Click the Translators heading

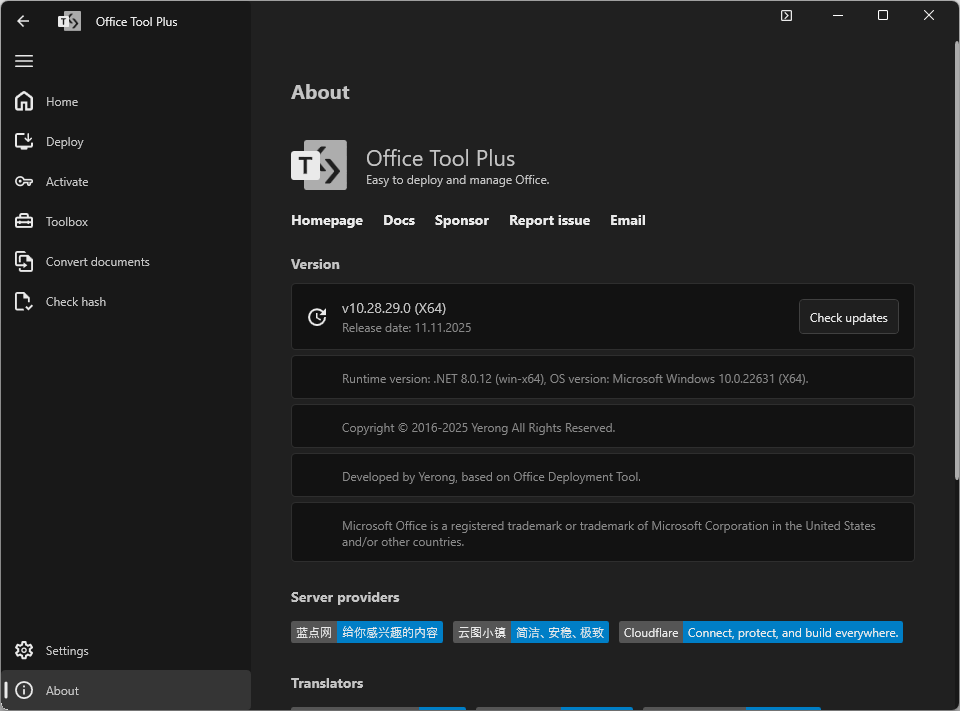click(x=327, y=683)
